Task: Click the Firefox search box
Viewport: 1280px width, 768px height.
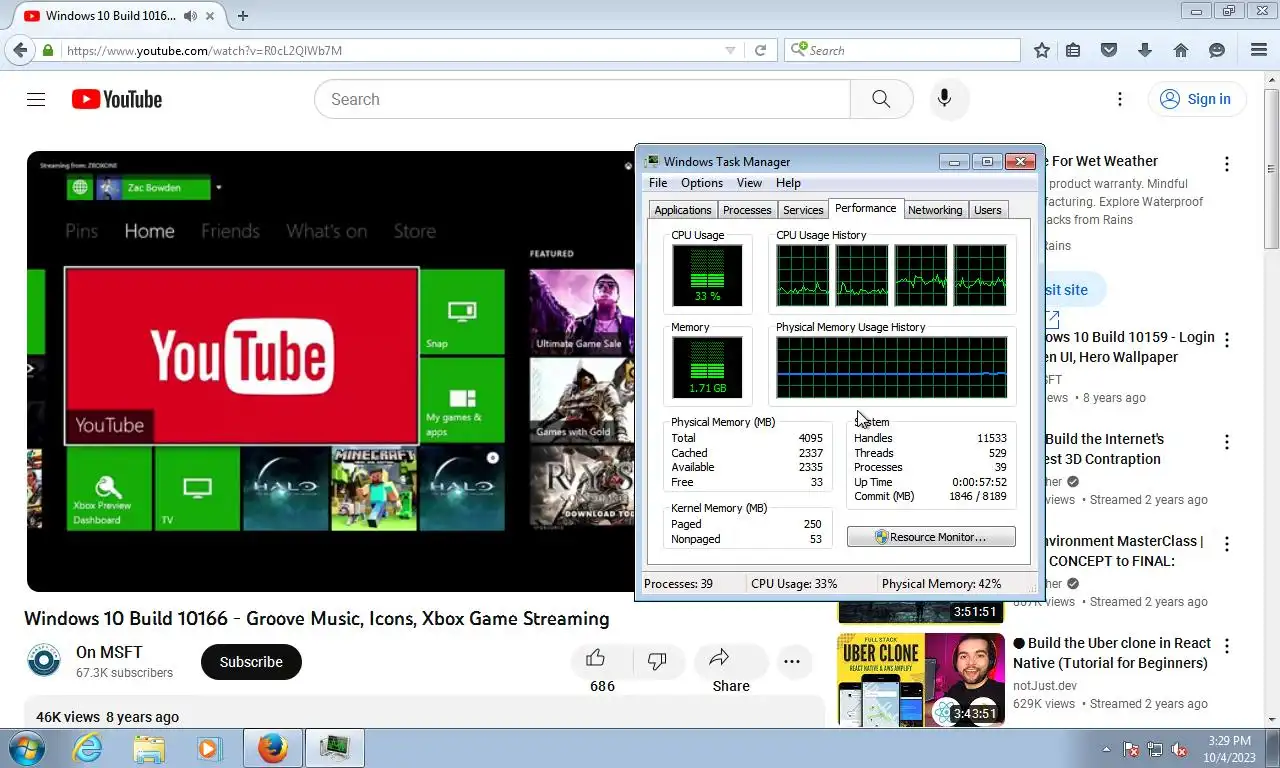Action: tap(902, 50)
